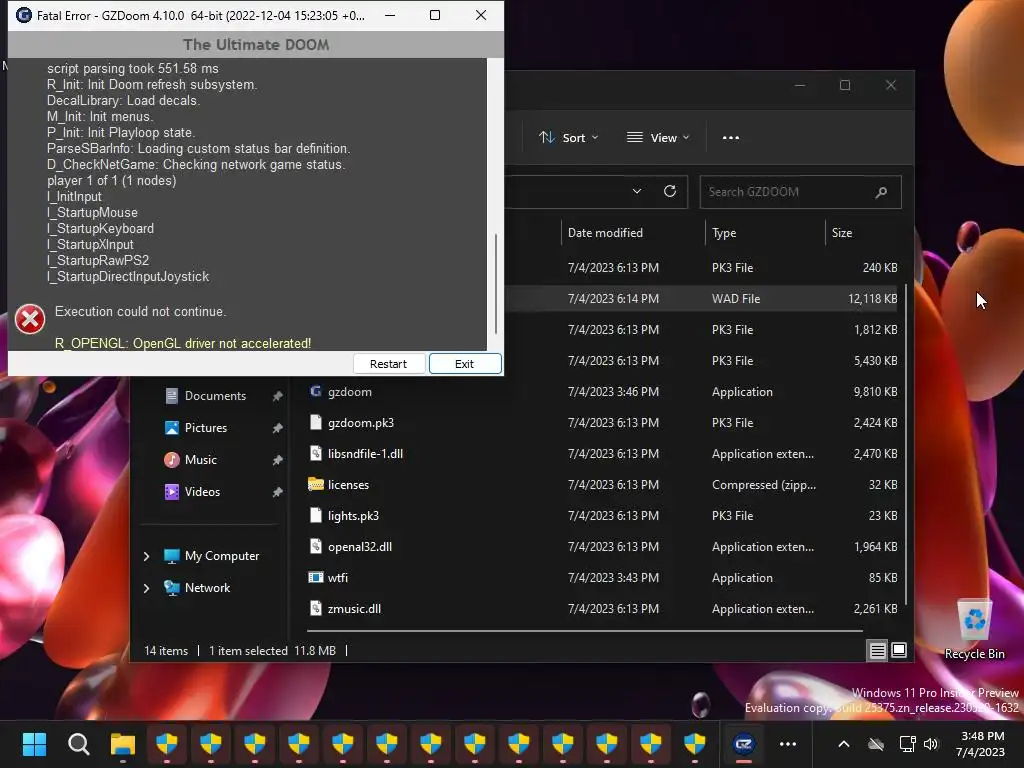Click '7/4/2023 3:43 PM' date of wtfi
1024x768 pixels.
pyautogui.click(x=613, y=578)
